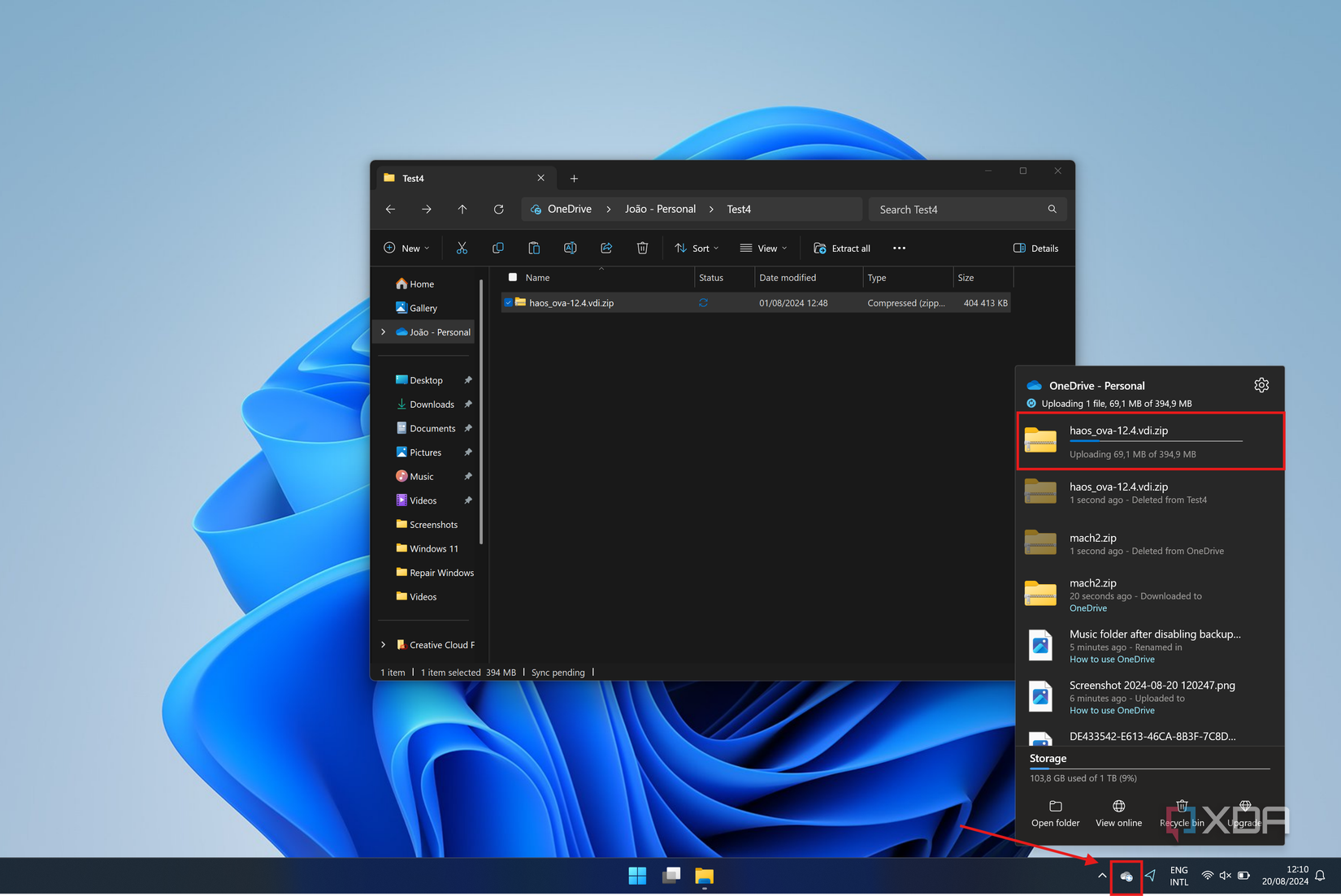Open OneDrive settings via the gear icon
1341x896 pixels.
point(1261,385)
